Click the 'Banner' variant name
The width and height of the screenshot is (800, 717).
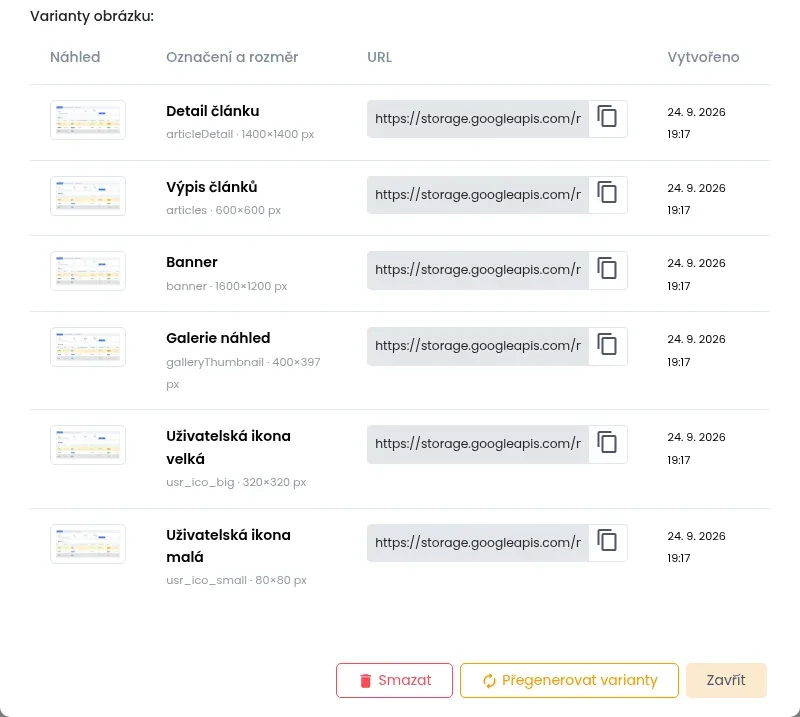coord(192,262)
